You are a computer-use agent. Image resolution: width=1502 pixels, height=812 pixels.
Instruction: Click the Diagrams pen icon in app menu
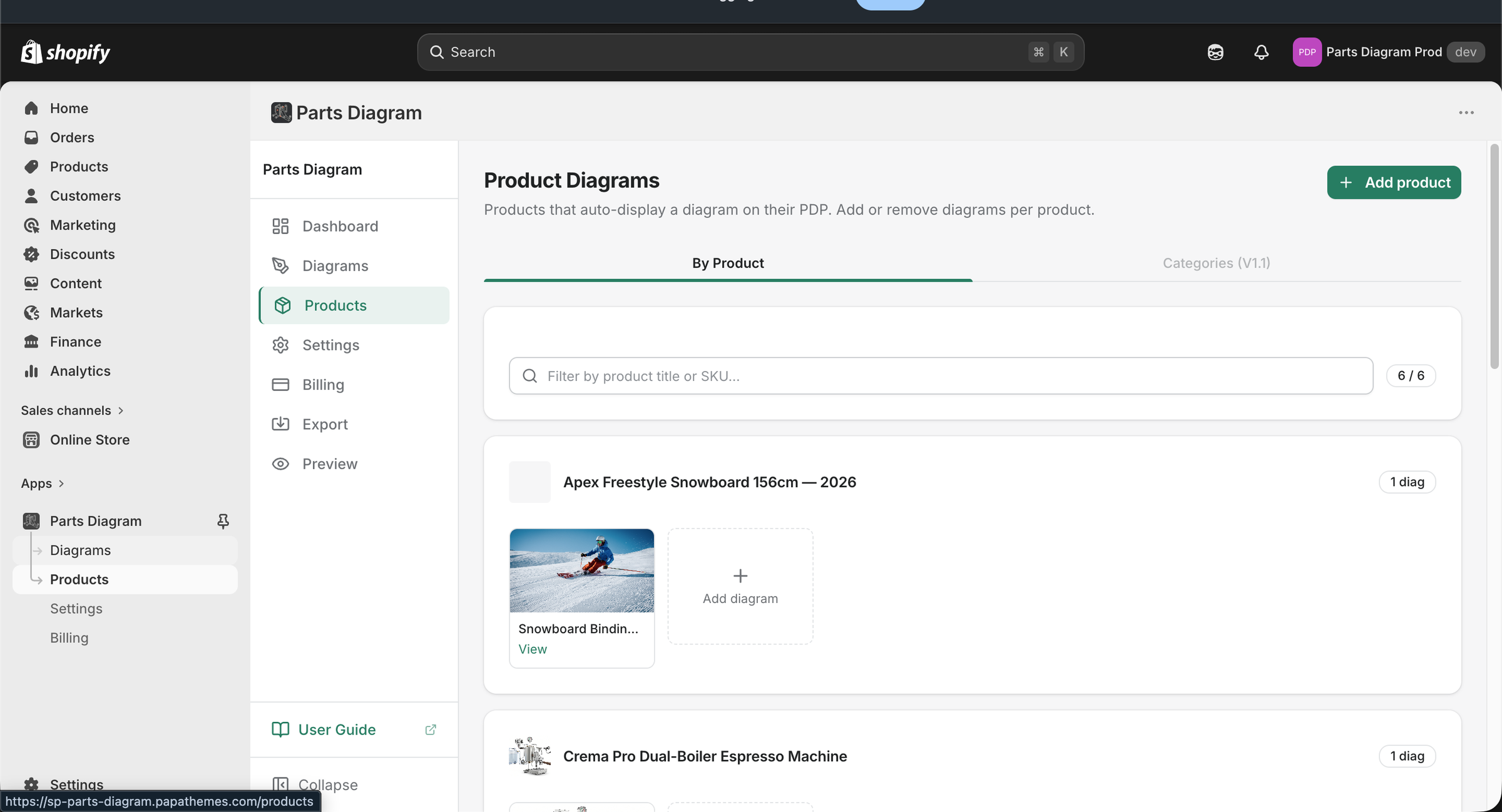[x=280, y=266]
